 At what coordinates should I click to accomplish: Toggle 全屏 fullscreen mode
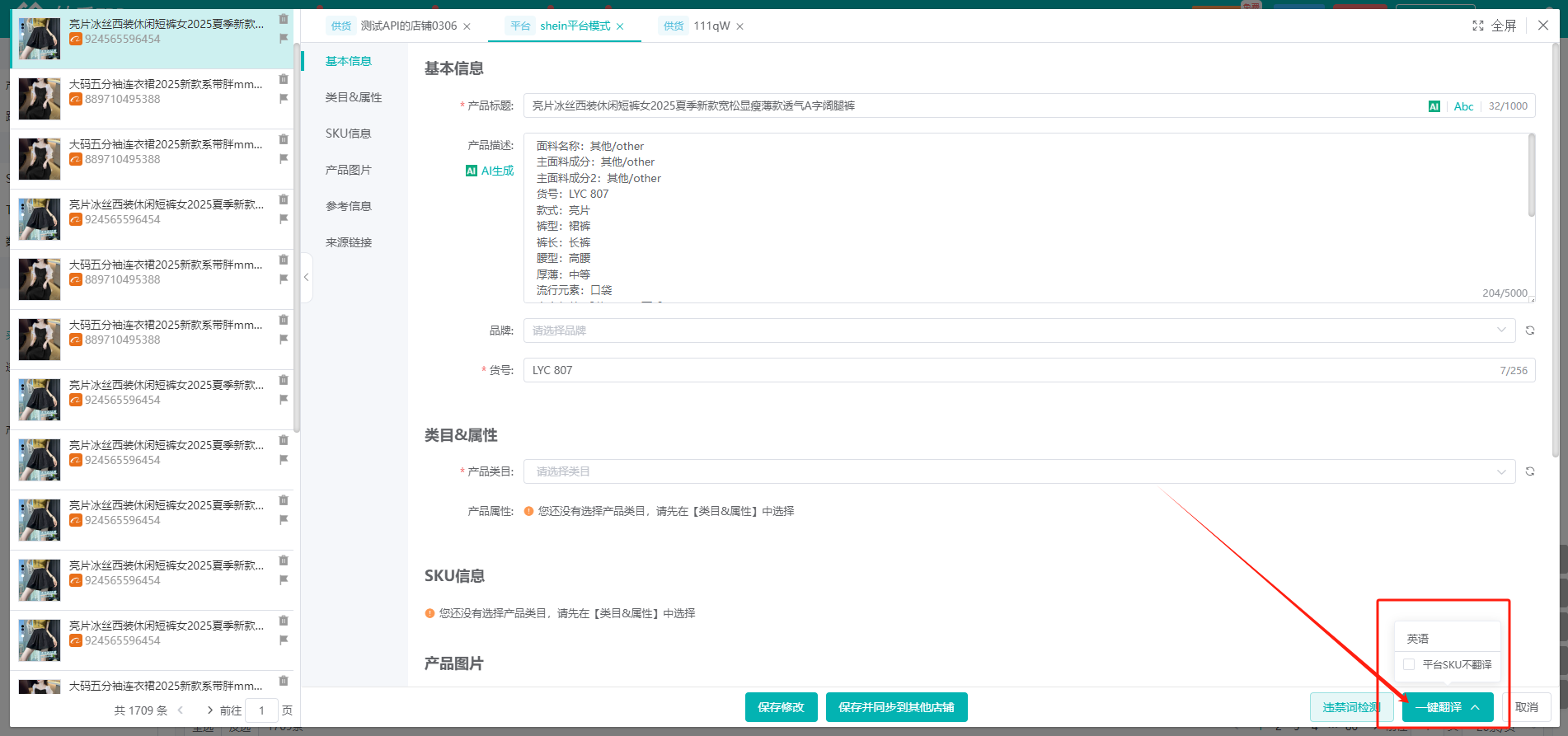coord(1495,26)
